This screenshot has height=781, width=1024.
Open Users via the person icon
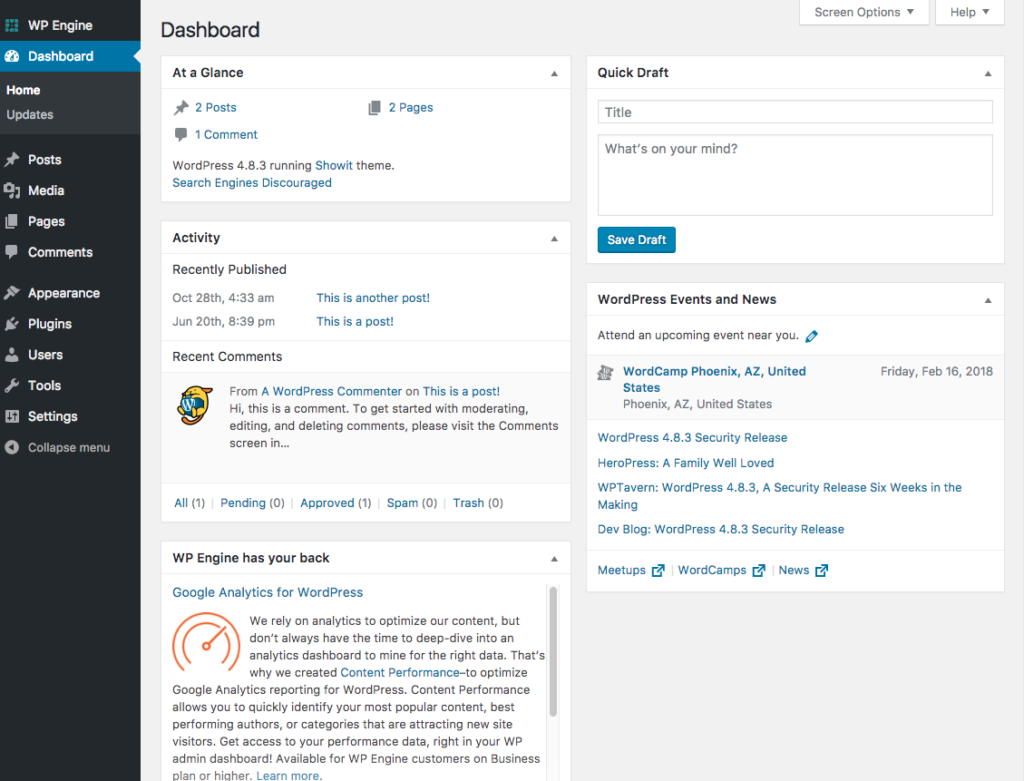(14, 354)
